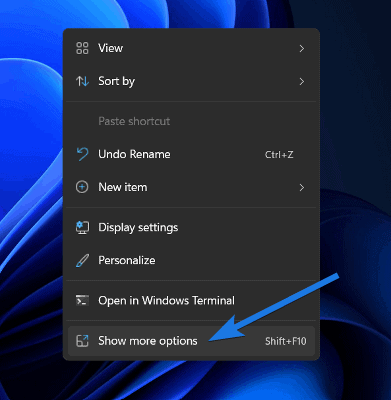391x400 pixels.
Task: Select Undo Rename from the menu
Action: [x=191, y=154]
